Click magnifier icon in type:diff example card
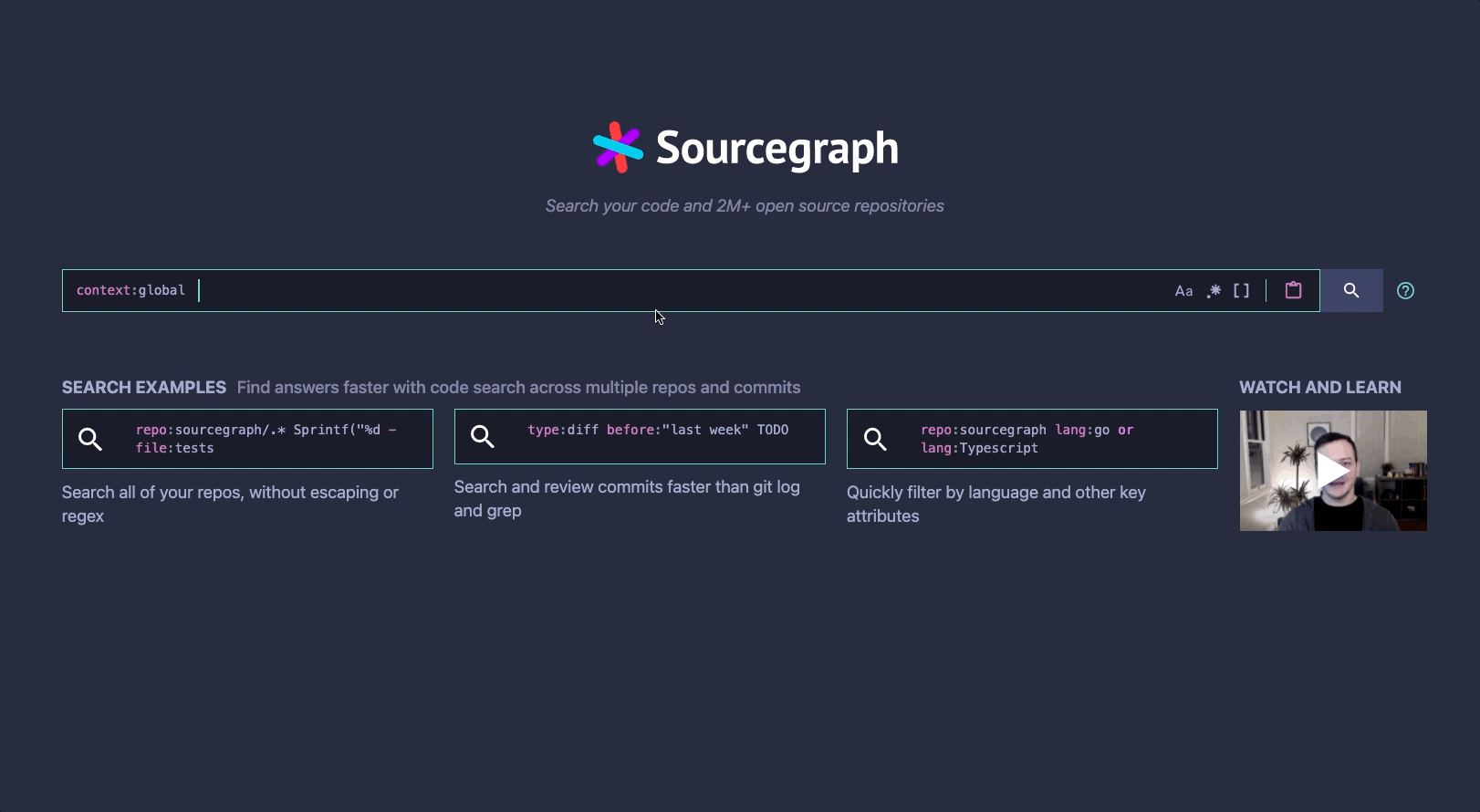The width and height of the screenshot is (1480, 812). [483, 437]
